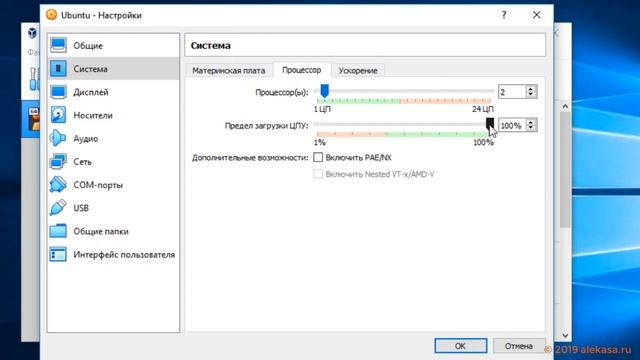Open the Общие settings category icon
The height and width of the screenshot is (360, 640).
58,45
